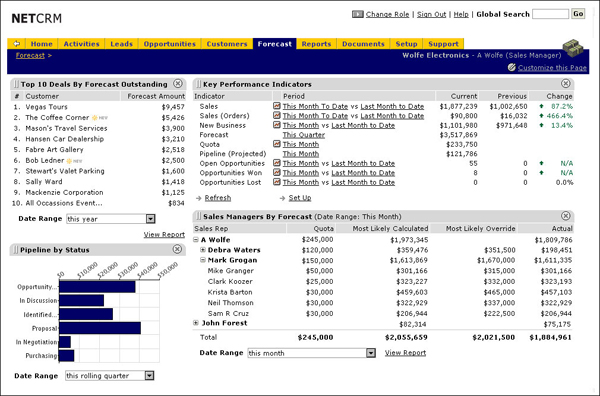Click the Purchasing bar in pipeline chart
The image size is (600, 396).
[67, 355]
